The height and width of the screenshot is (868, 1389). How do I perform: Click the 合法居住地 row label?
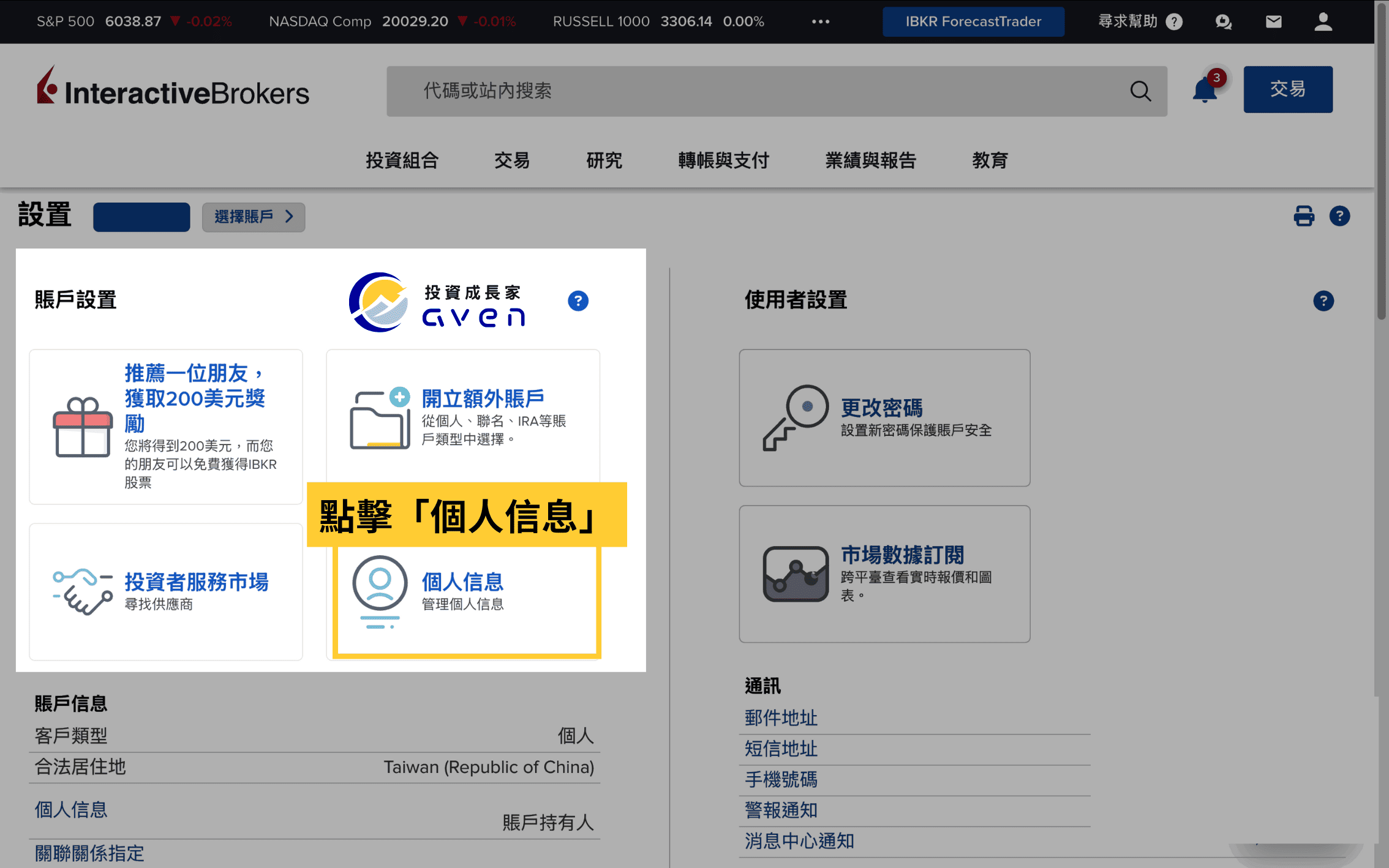pyautogui.click(x=80, y=766)
